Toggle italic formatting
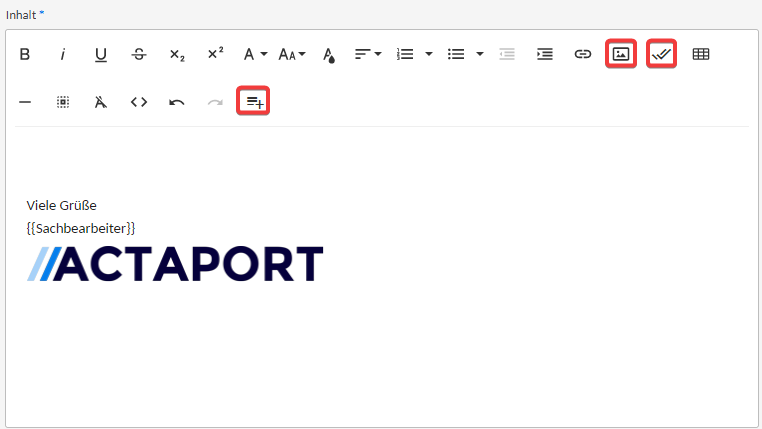 (63, 54)
